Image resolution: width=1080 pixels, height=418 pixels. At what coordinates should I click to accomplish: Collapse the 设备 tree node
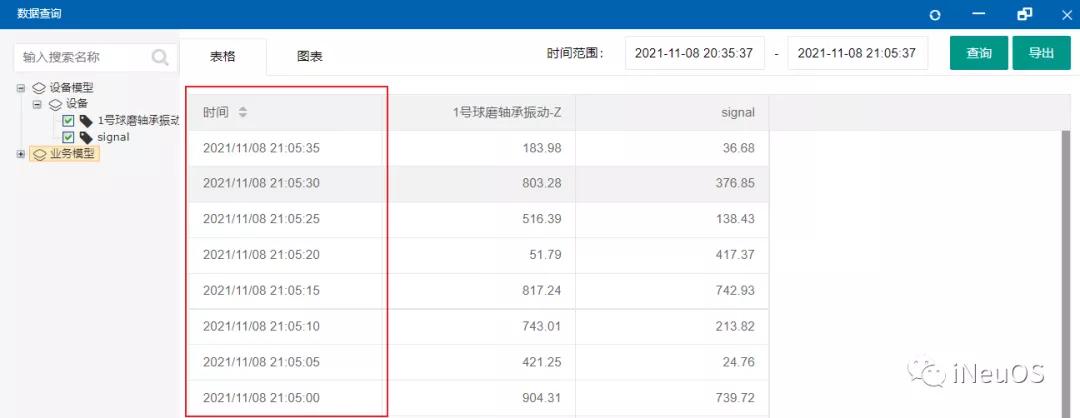coord(37,105)
